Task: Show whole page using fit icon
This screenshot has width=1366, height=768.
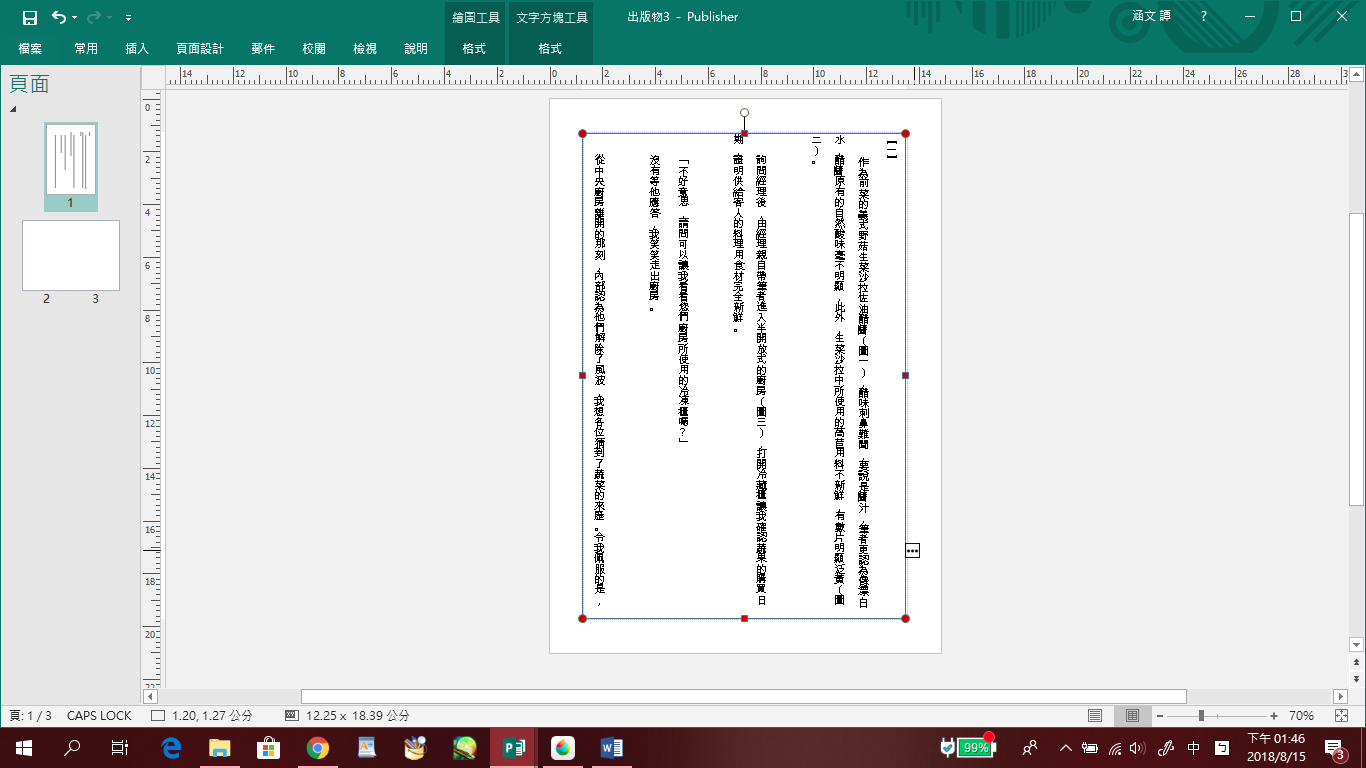Action: (1341, 716)
